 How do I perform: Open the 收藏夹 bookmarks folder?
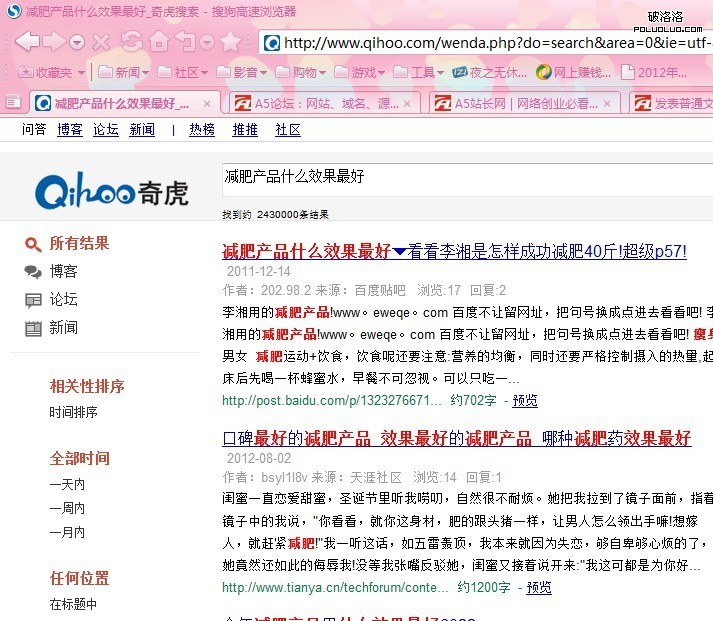coord(52,72)
